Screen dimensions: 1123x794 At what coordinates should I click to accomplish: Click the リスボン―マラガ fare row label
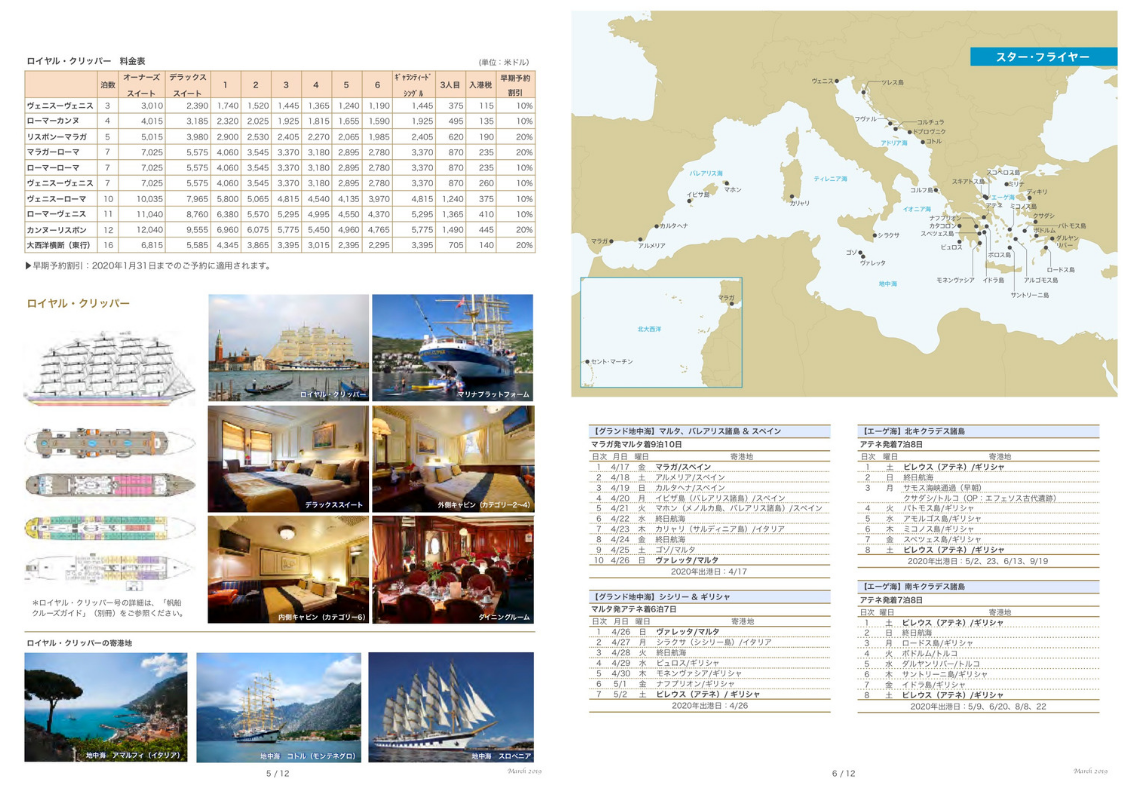point(57,137)
